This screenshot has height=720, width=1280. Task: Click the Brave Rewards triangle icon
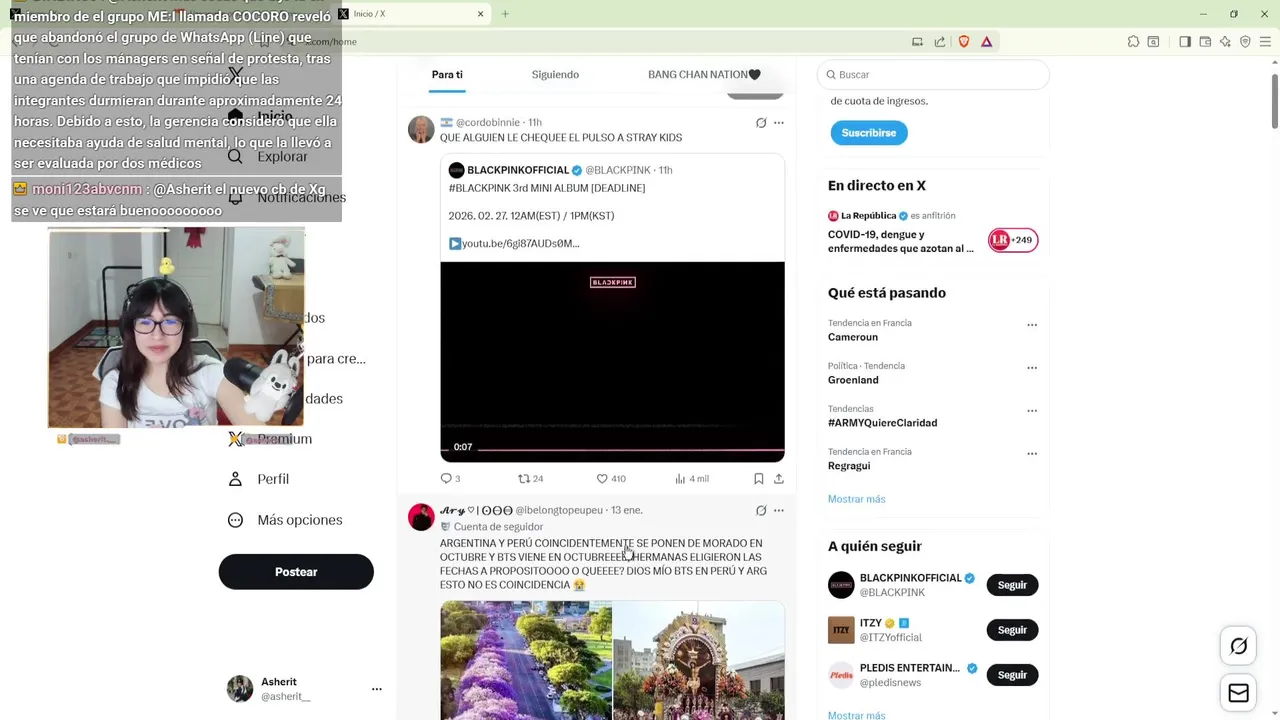coord(986,41)
